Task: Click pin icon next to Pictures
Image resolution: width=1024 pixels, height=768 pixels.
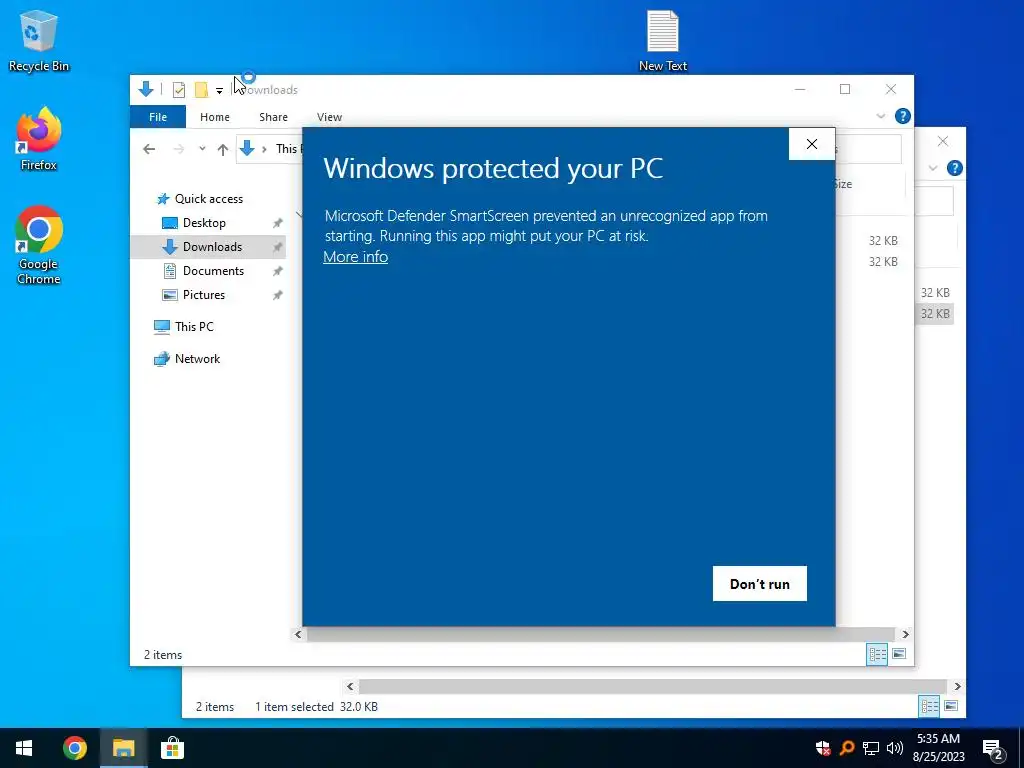Action: point(278,295)
